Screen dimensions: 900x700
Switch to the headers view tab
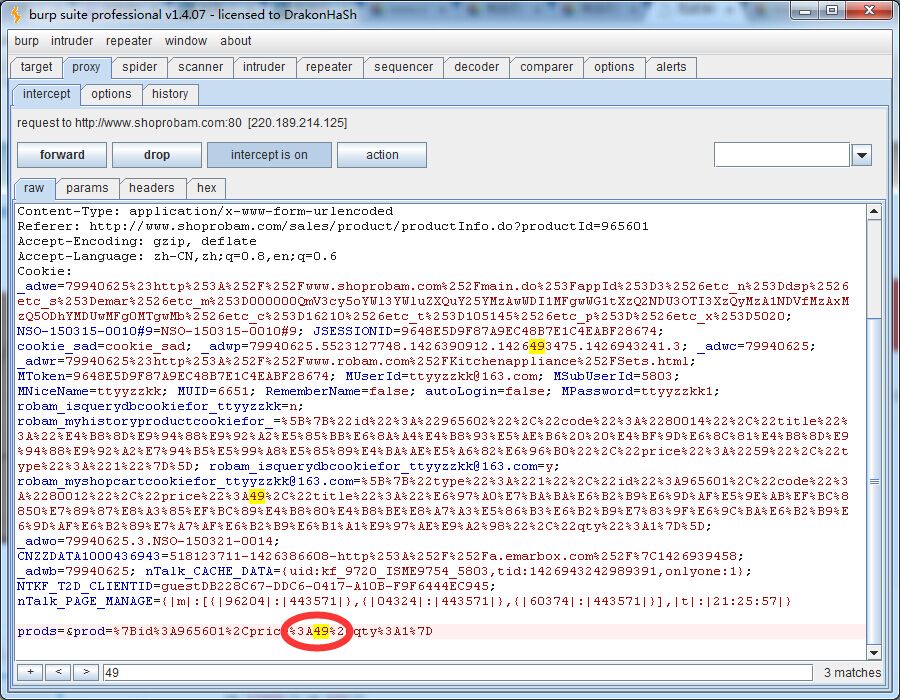click(x=152, y=188)
